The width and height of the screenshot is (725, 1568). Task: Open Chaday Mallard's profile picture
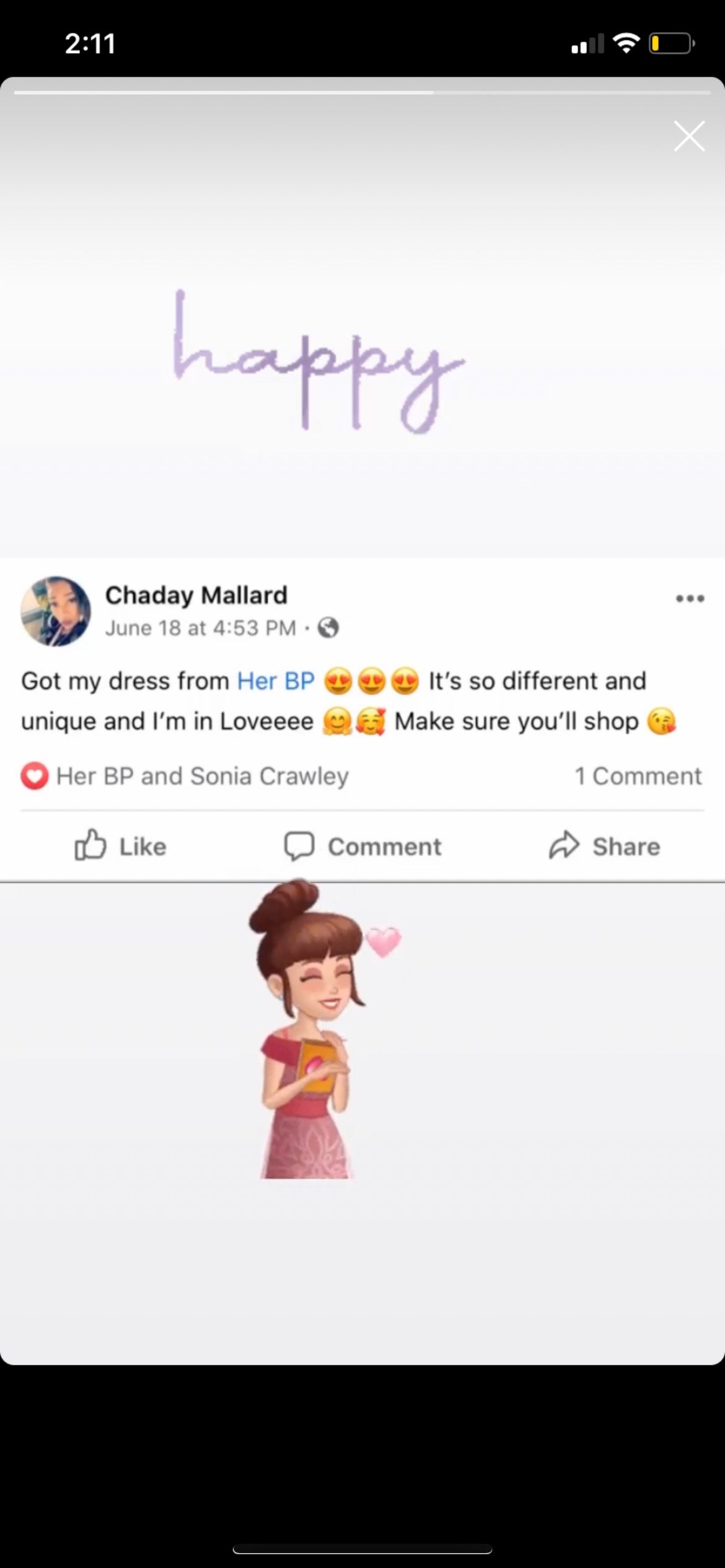56,611
